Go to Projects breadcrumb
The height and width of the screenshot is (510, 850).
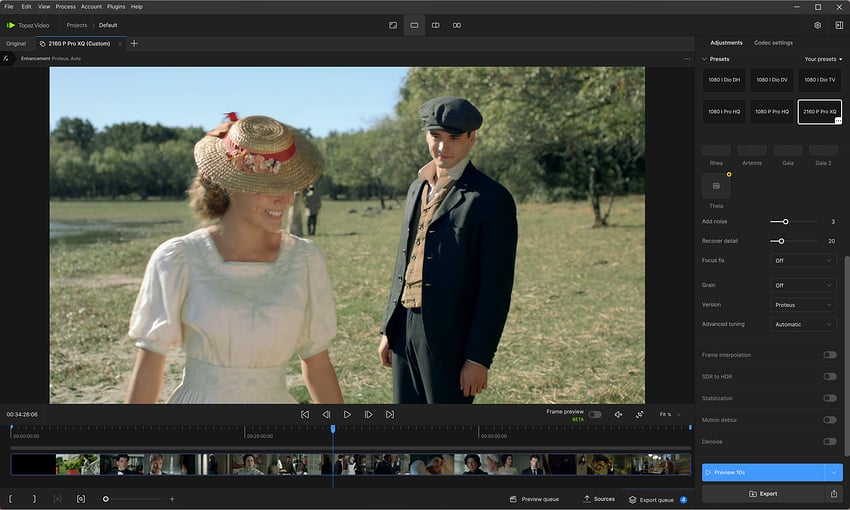(76, 25)
